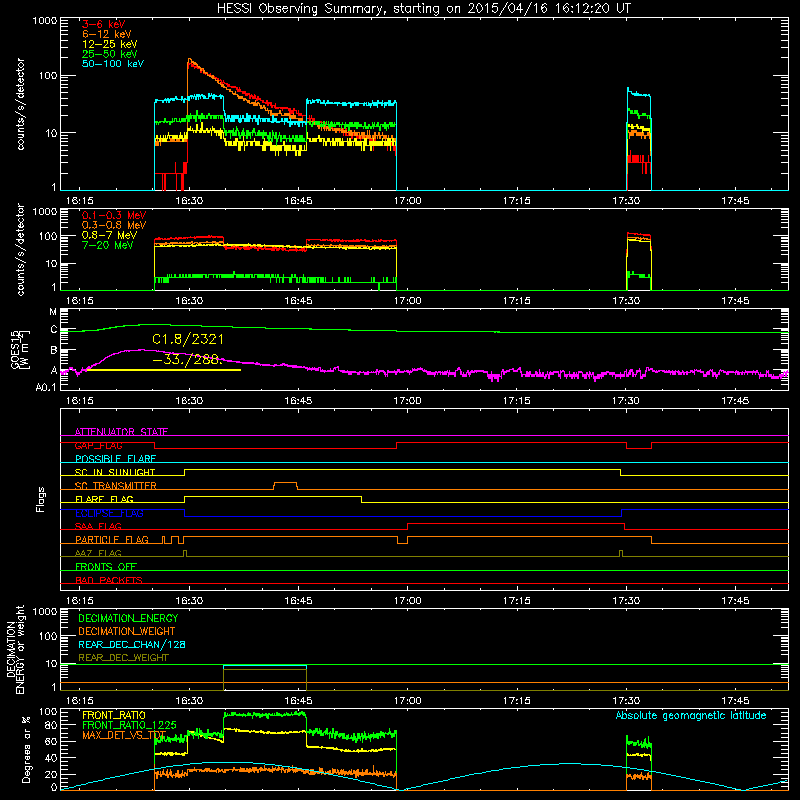The height and width of the screenshot is (800, 800).
Task: Click the DECIMATION_WEIGHT legend label
Action: pyautogui.click(x=127, y=631)
